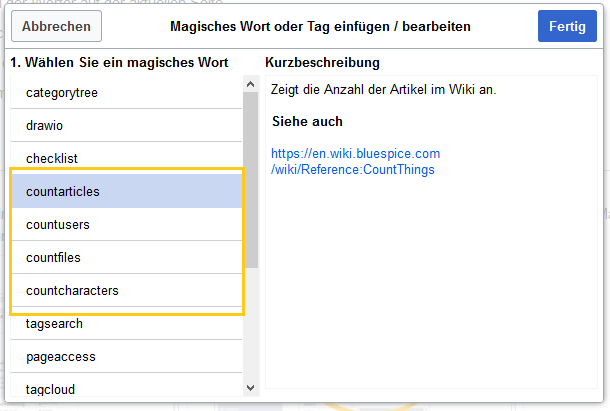Screen dimensions: 610x411
Task: Click the 'Siehe auch' heading
Action: [307, 121]
